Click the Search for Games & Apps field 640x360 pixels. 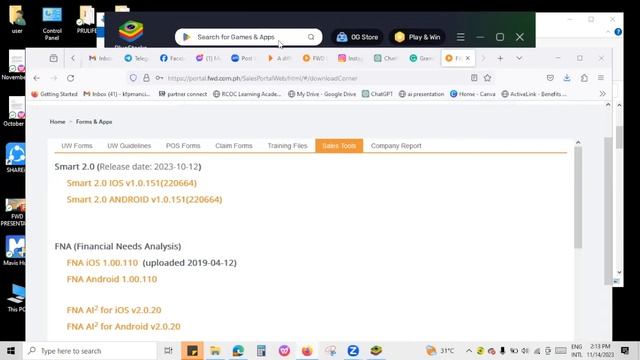[248, 37]
